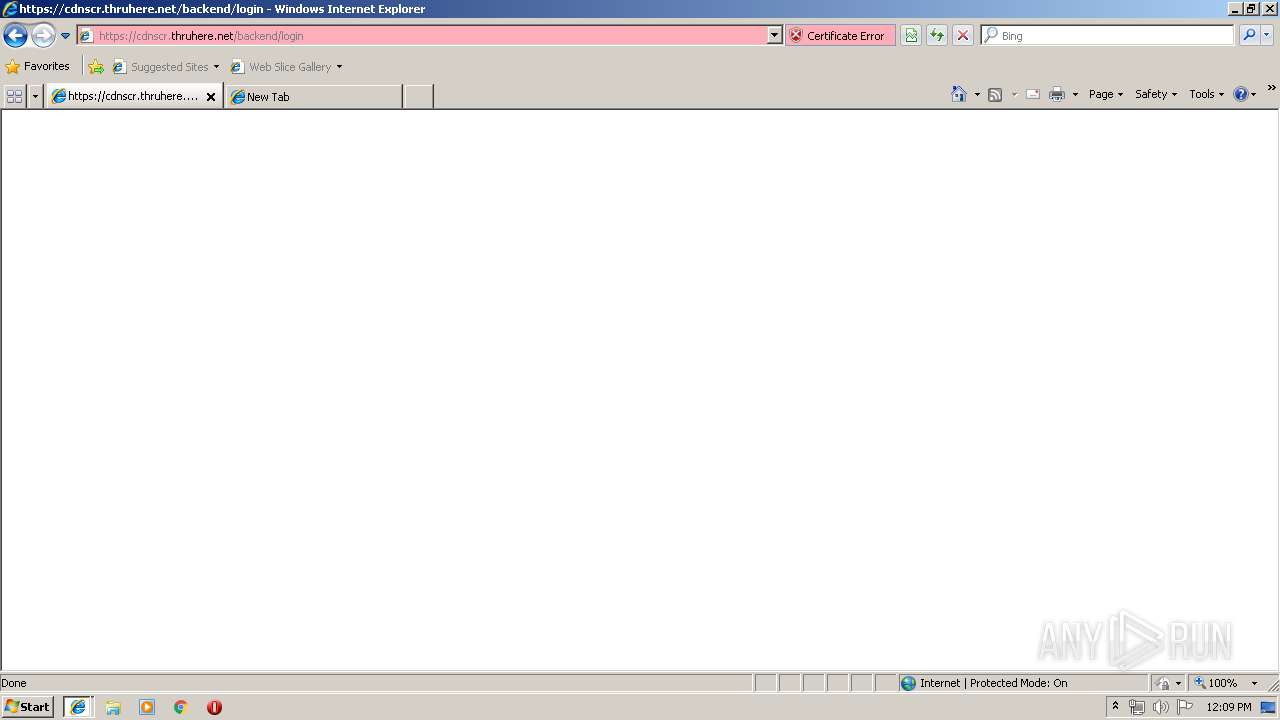Click the Show Desktop button

pyautogui.click(x=1269, y=707)
